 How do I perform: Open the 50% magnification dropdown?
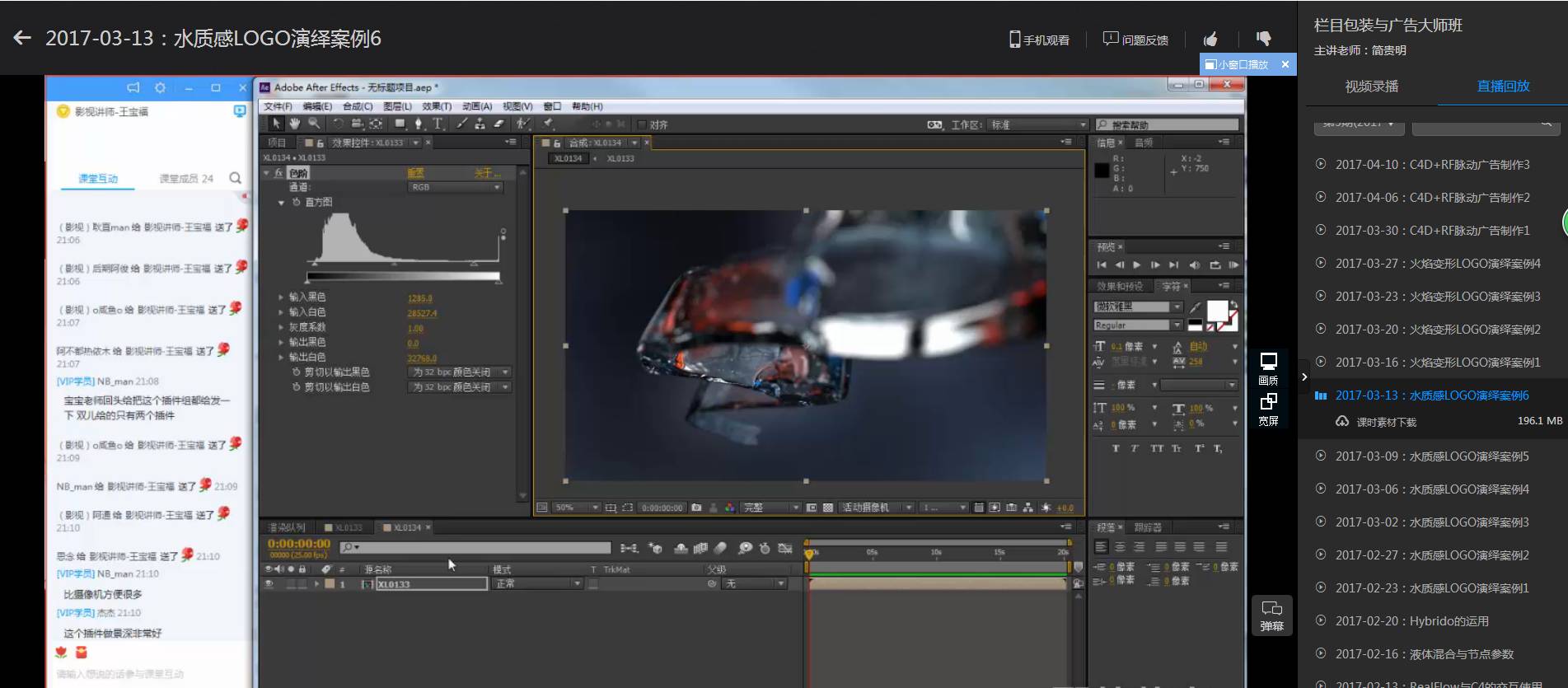click(x=575, y=508)
